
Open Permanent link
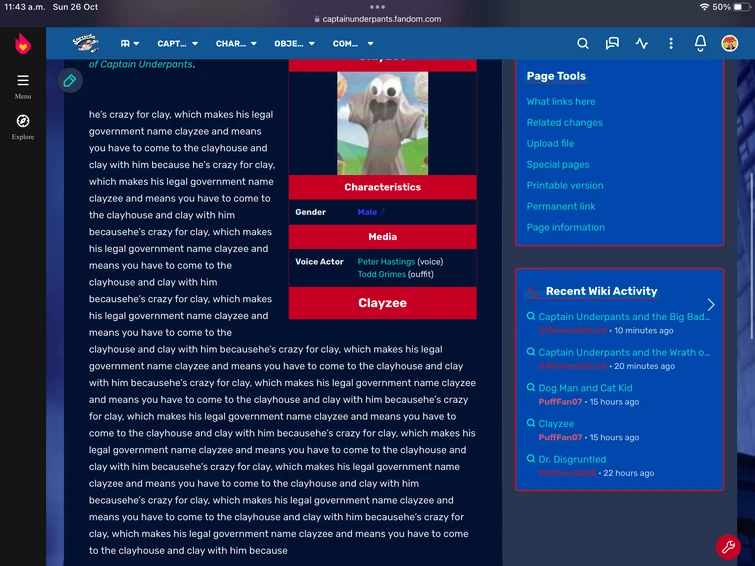pos(560,206)
